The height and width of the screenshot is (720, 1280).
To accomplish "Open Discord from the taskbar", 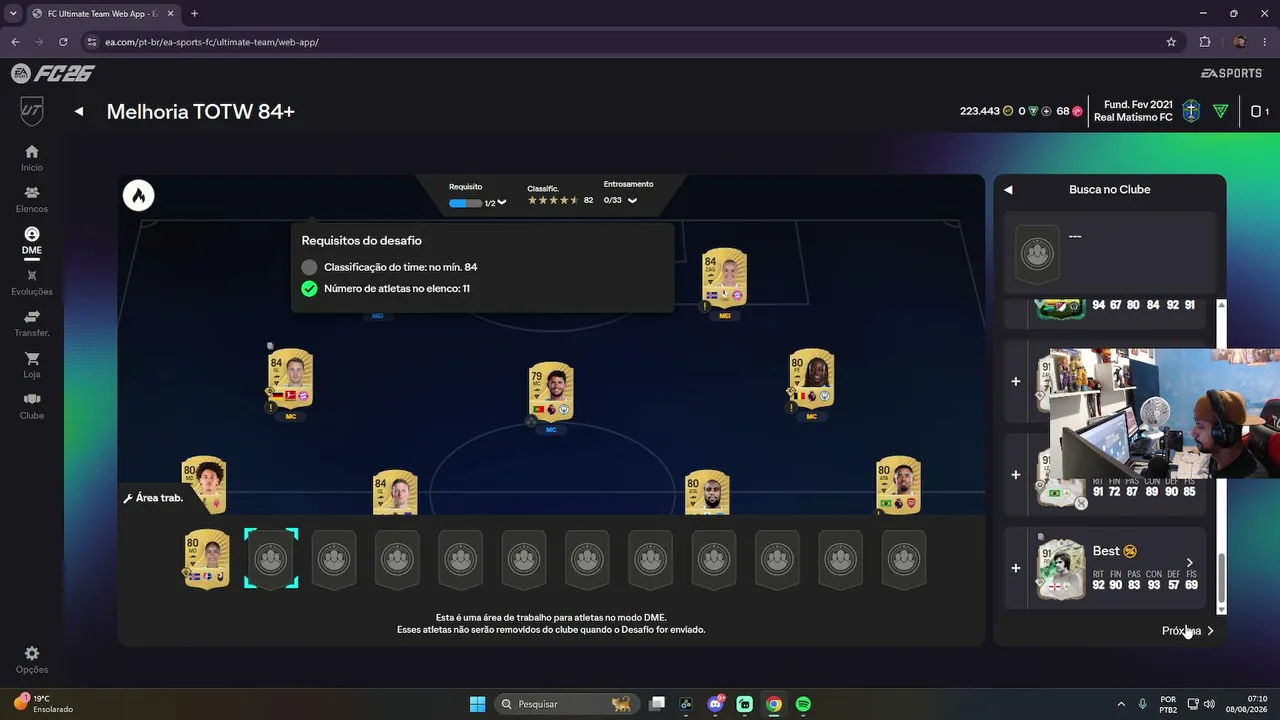I will click(715, 704).
